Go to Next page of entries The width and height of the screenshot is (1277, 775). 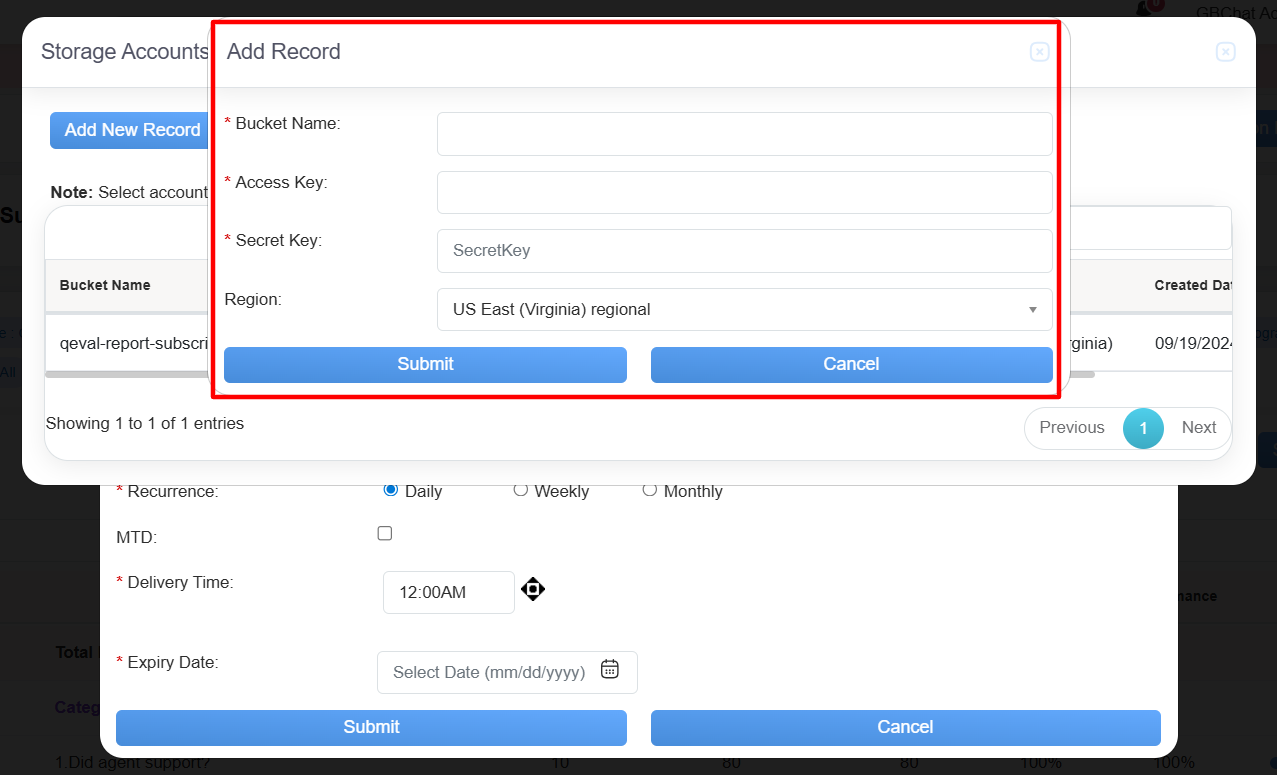[1198, 428]
